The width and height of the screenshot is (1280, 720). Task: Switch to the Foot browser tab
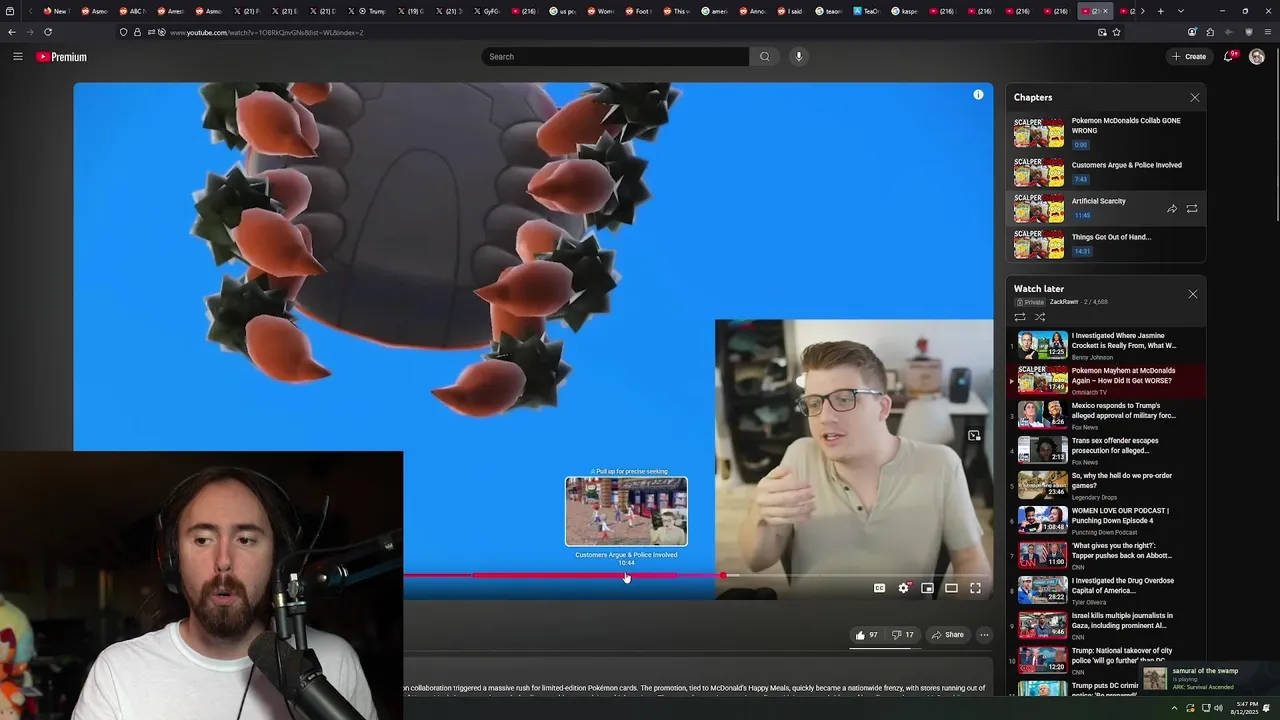point(637,11)
